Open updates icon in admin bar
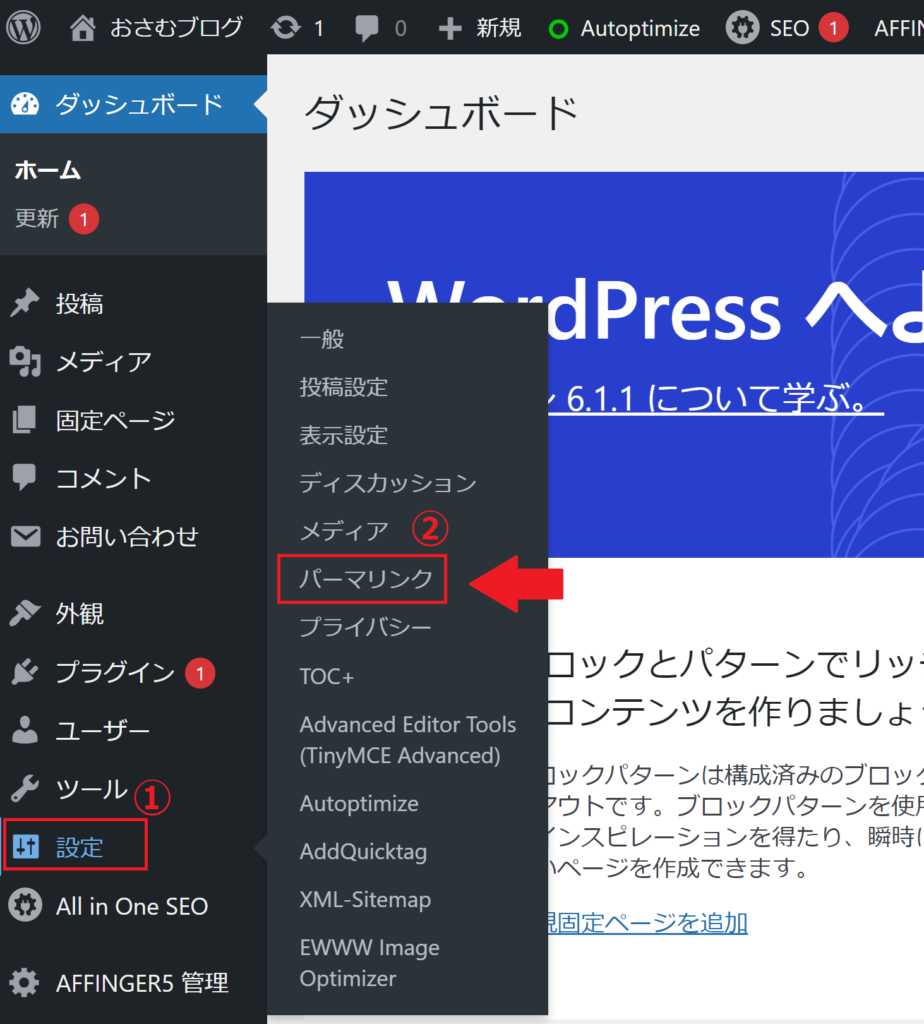The image size is (924, 1024). (x=286, y=28)
